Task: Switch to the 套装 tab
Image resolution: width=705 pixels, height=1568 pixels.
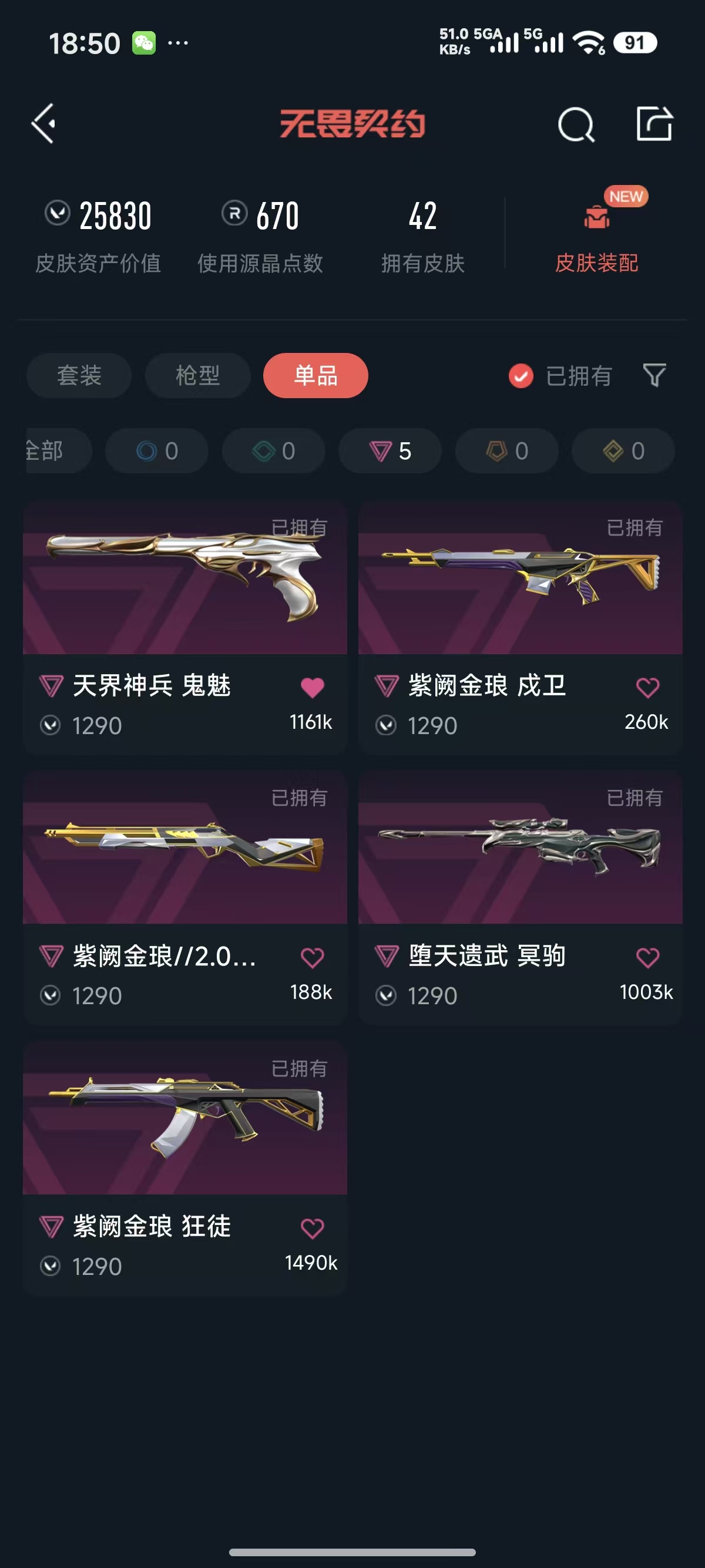Action: [79, 376]
